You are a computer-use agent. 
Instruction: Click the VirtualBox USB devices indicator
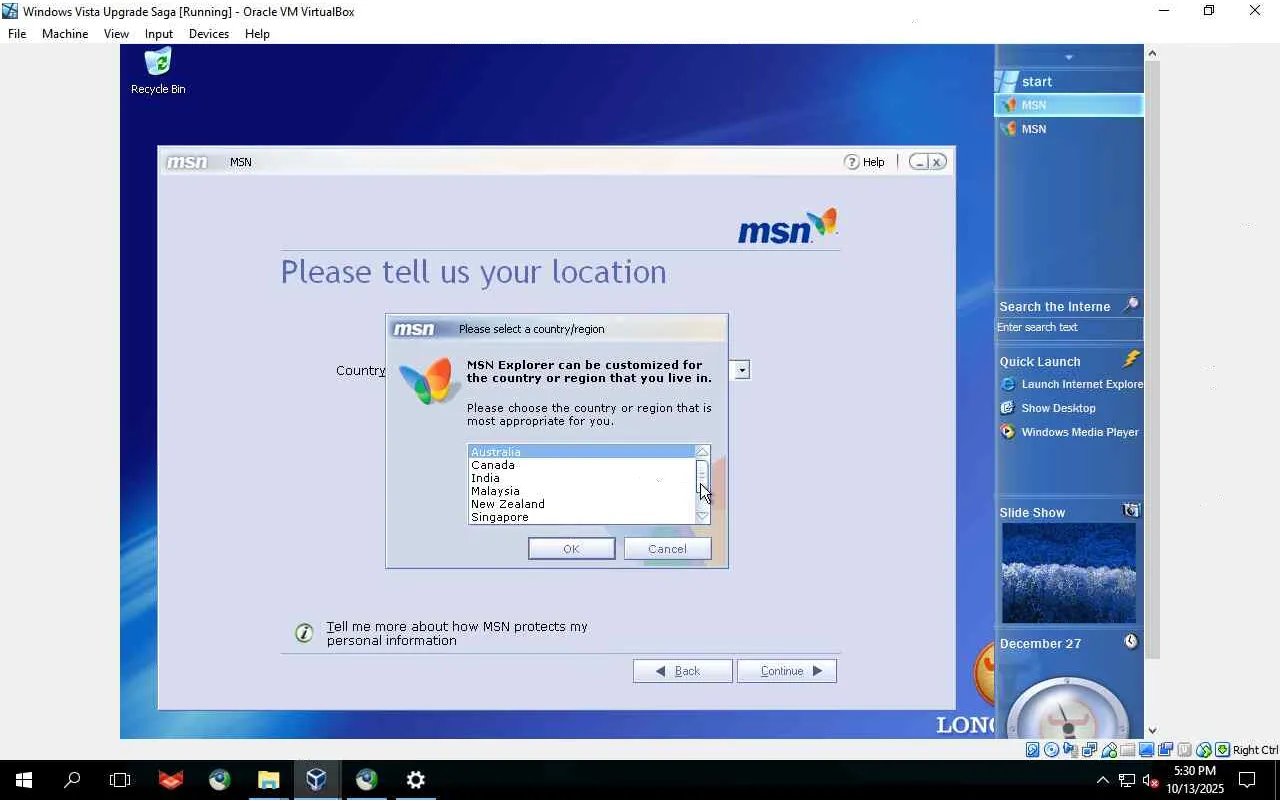pos(1109,750)
